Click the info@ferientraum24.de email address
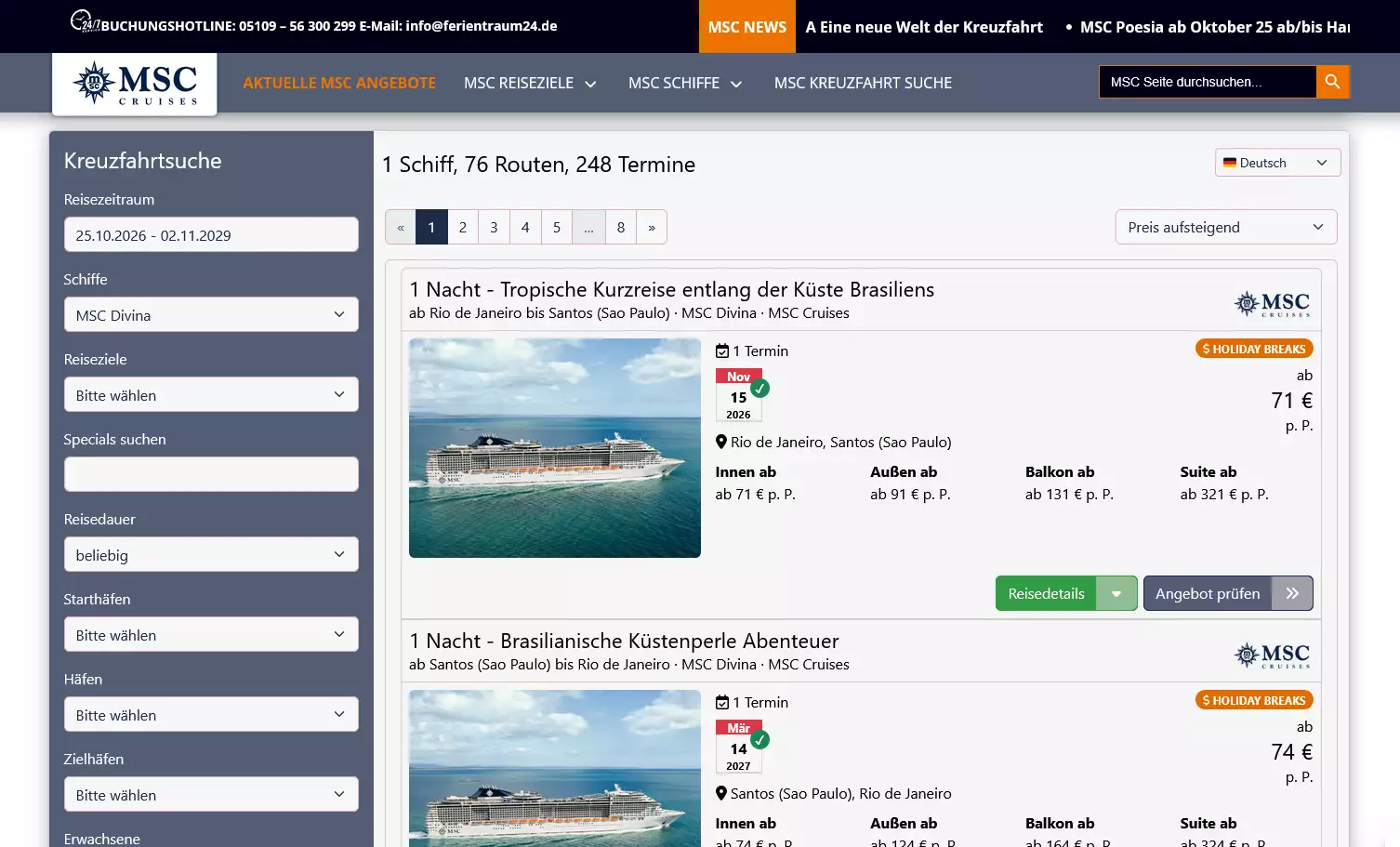 pos(482,26)
